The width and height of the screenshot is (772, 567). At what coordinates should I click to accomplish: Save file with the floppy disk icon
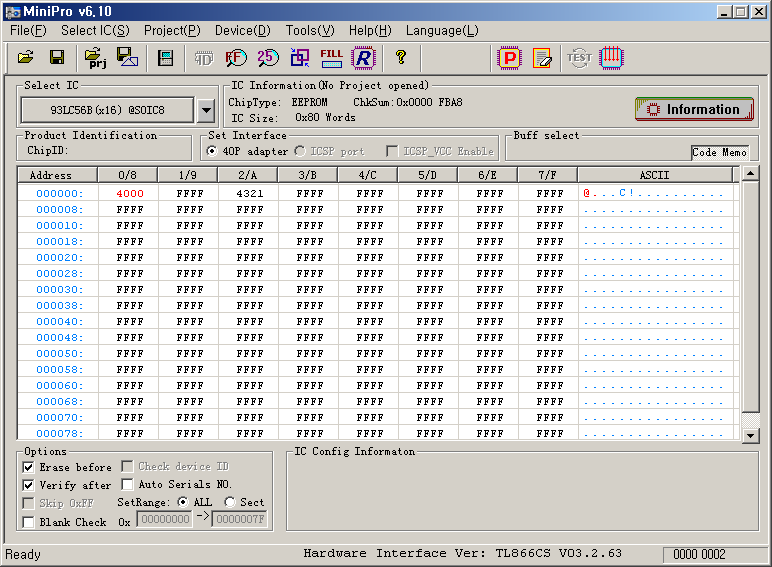pyautogui.click(x=57, y=58)
